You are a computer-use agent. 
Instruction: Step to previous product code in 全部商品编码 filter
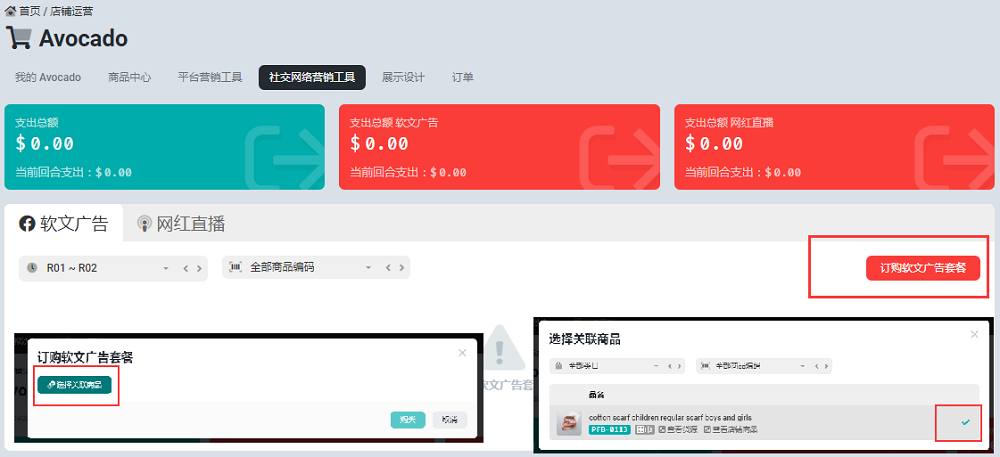[x=388, y=268]
